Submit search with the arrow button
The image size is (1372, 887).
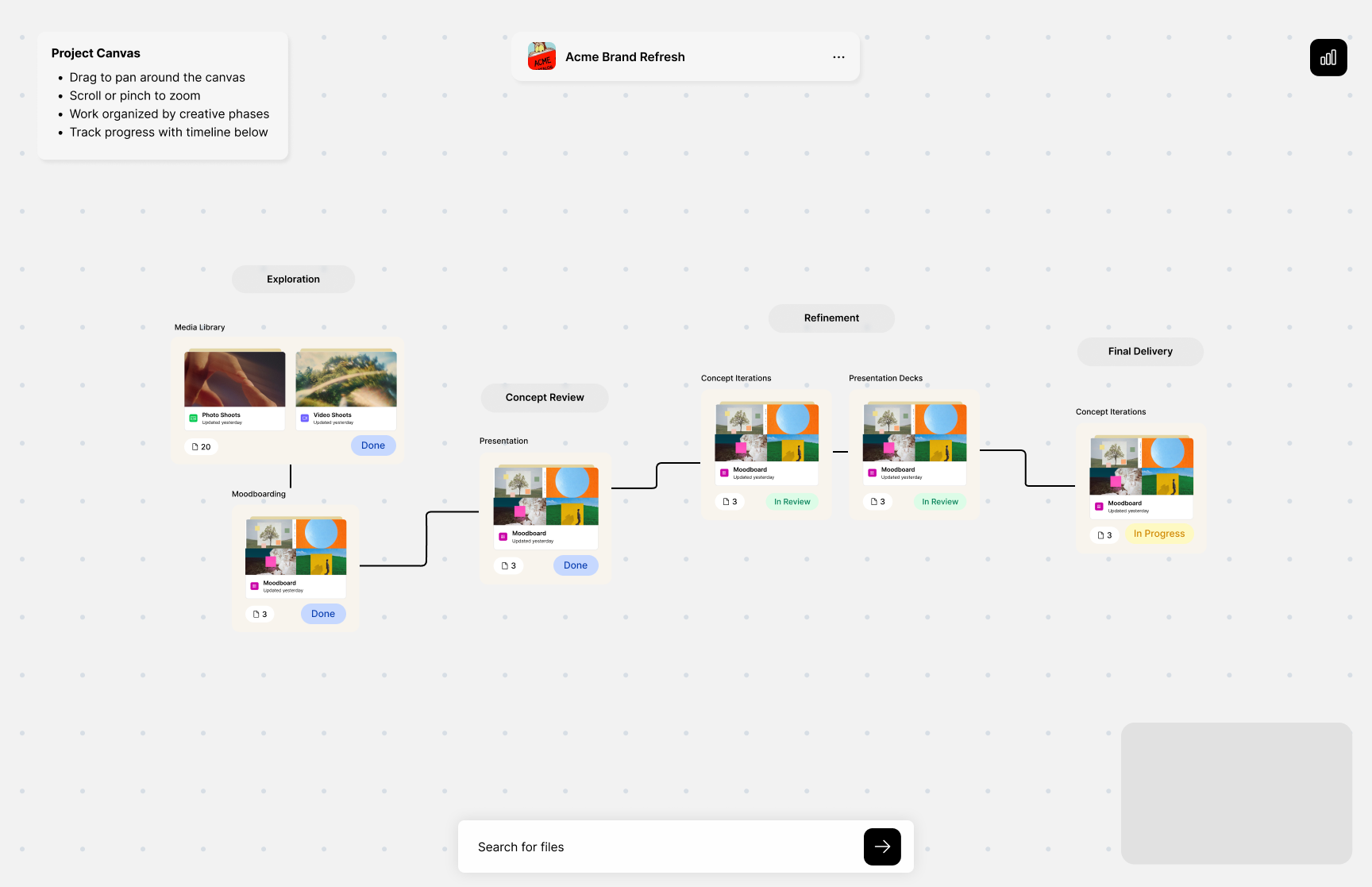[x=882, y=847]
